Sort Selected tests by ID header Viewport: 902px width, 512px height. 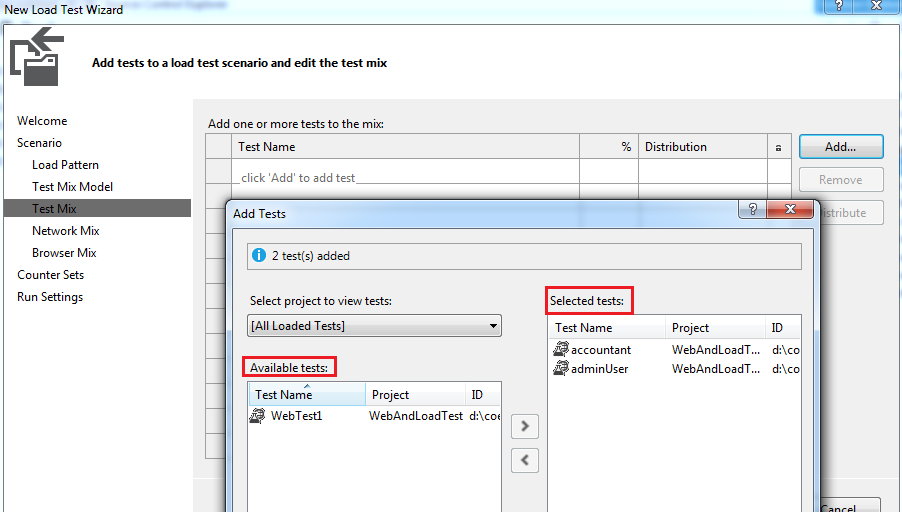tap(782, 328)
